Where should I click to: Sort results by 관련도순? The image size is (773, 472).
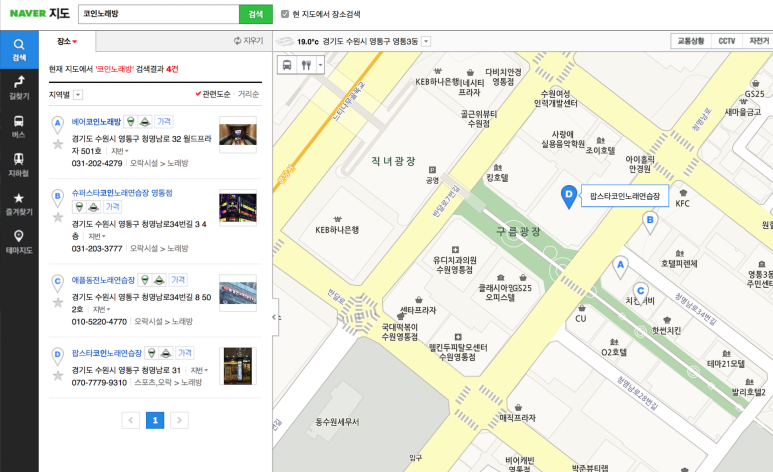[x=213, y=94]
